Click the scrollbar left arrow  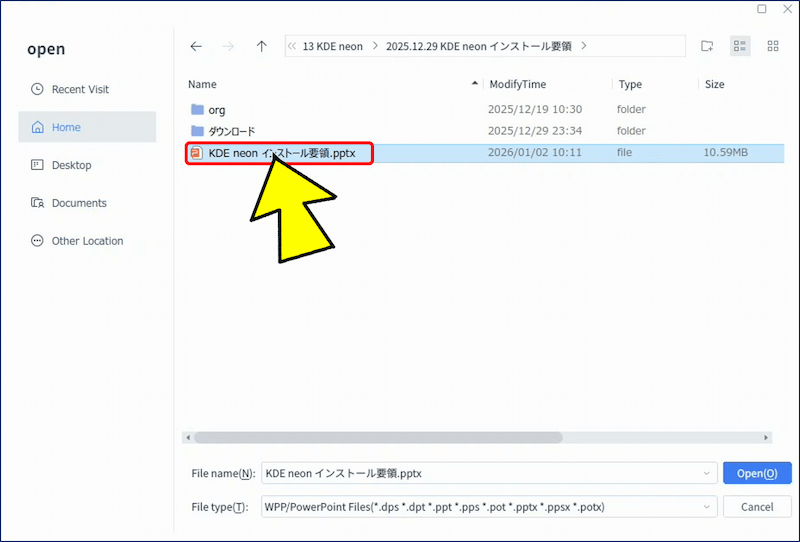point(188,437)
